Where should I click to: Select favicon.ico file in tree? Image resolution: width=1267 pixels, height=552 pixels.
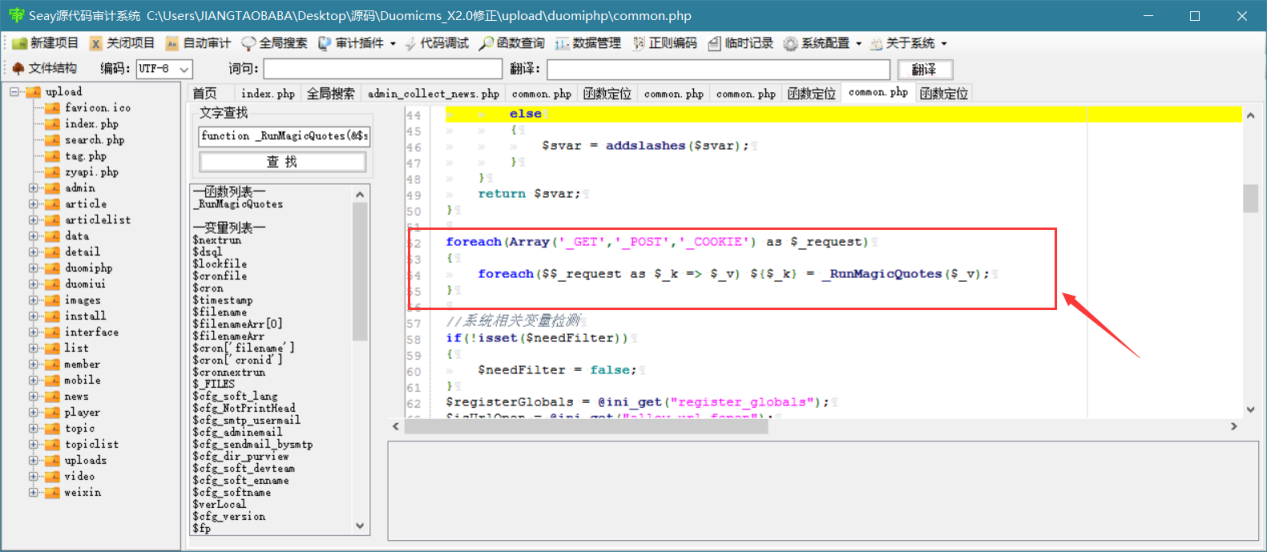97,107
